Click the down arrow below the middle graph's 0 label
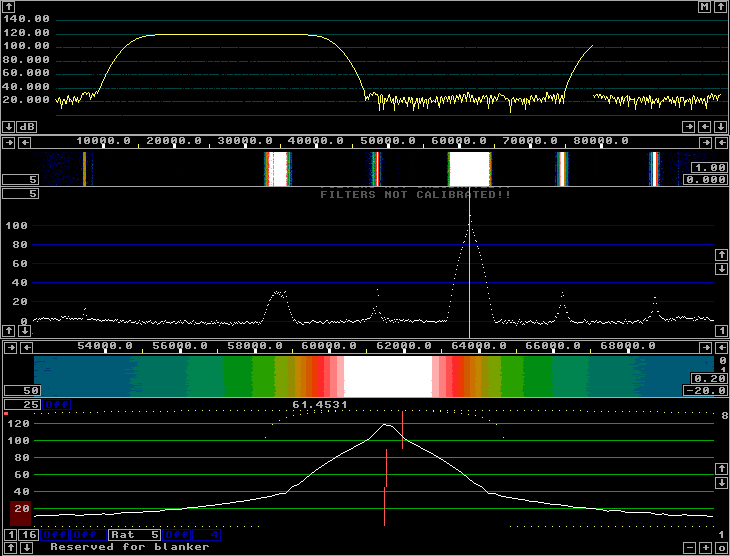The height and width of the screenshot is (556, 730). tap(25, 331)
